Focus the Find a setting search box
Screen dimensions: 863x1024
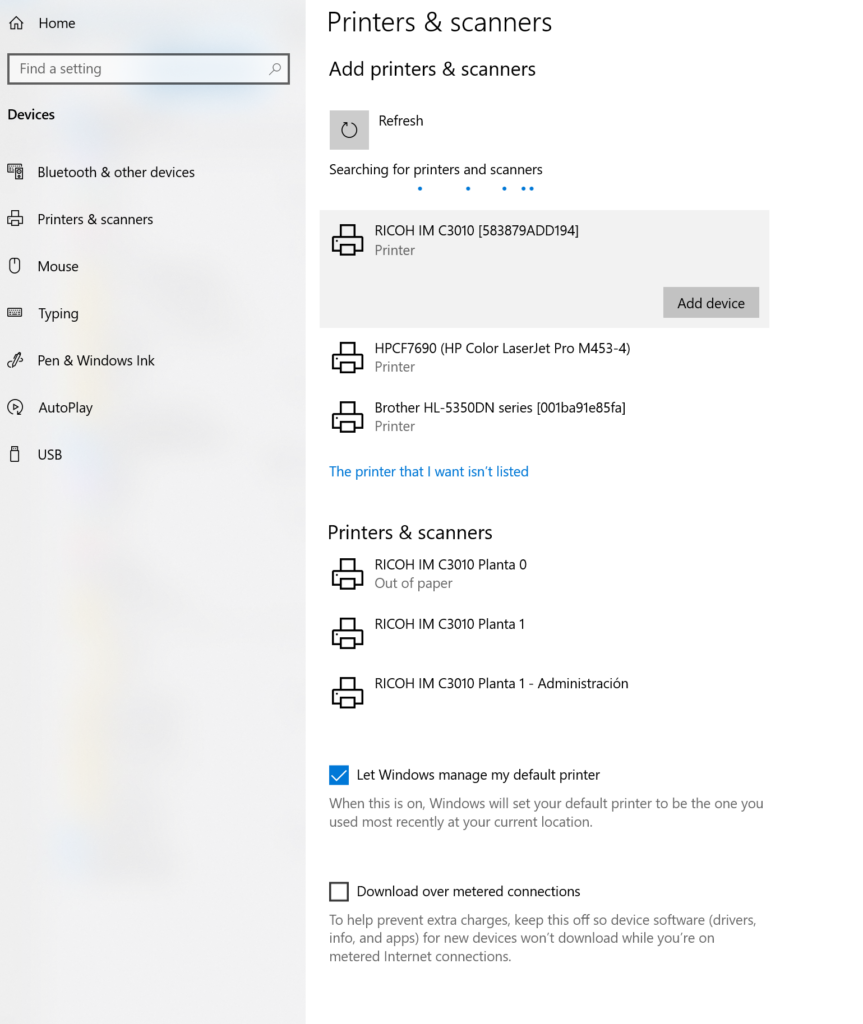click(x=140, y=69)
